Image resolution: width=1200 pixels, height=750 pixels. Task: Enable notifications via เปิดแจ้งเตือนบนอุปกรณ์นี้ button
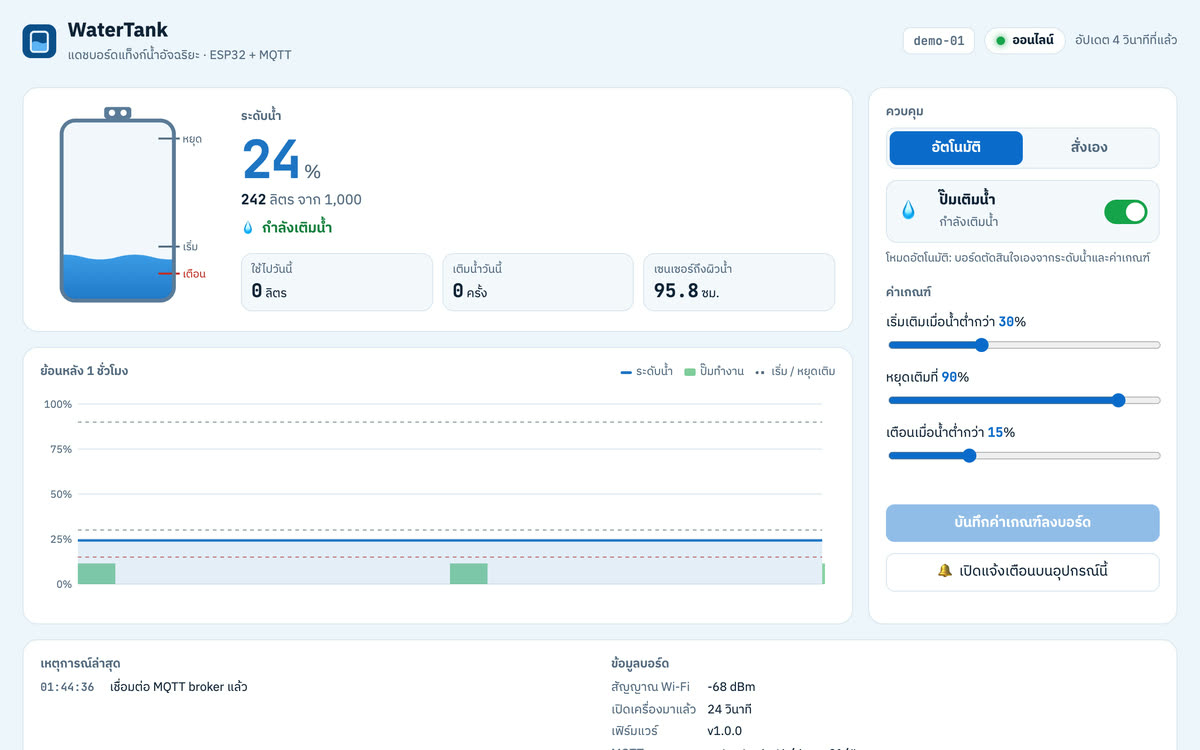pos(1022,572)
